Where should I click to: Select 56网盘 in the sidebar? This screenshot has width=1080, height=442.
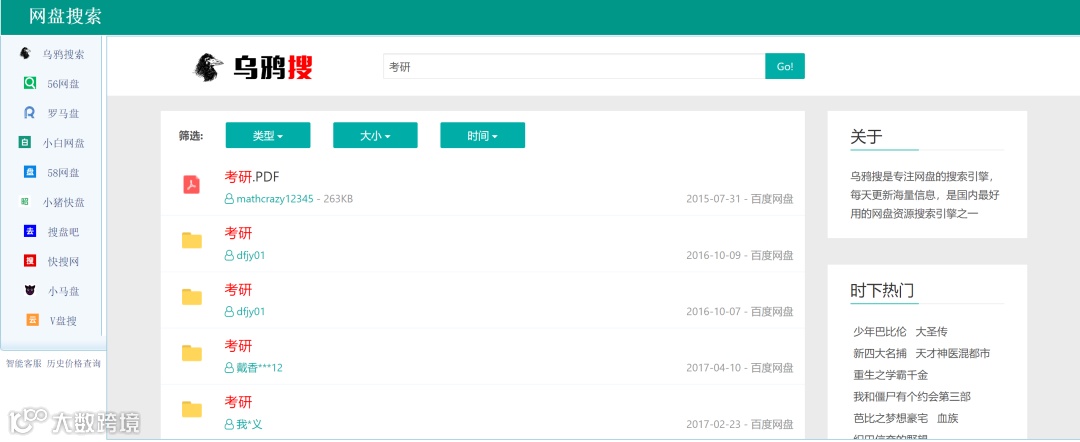click(63, 84)
